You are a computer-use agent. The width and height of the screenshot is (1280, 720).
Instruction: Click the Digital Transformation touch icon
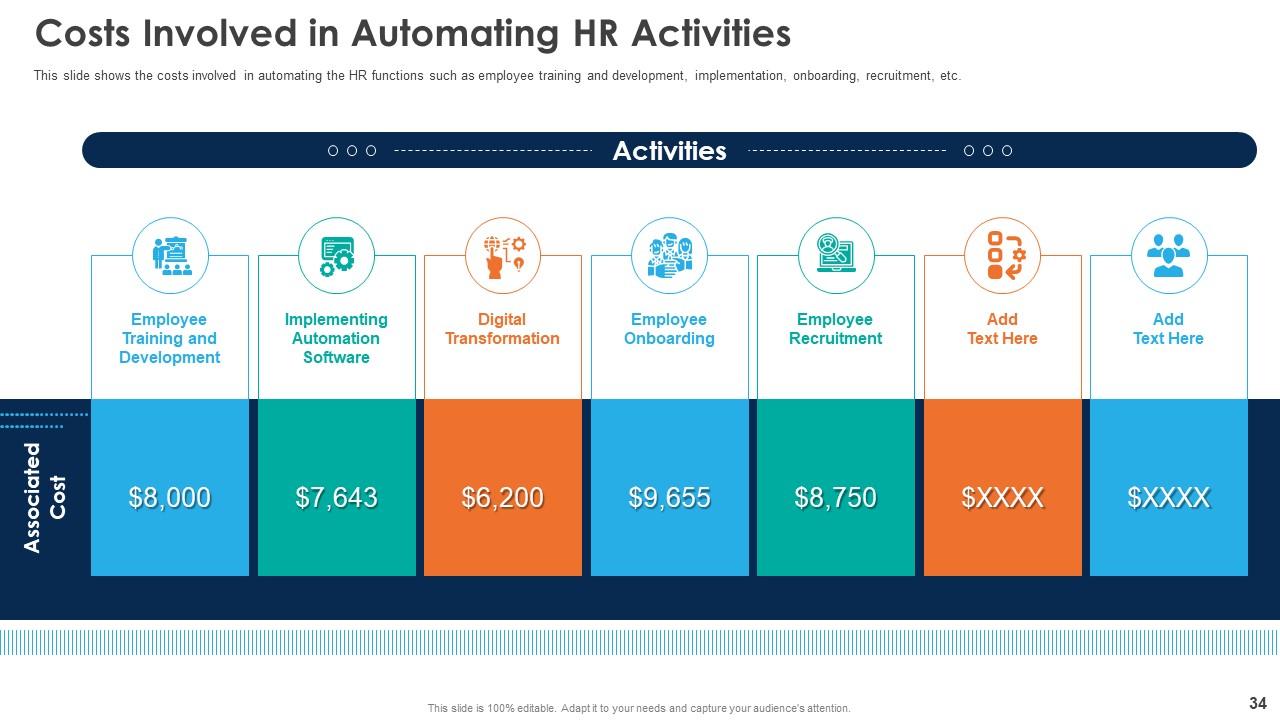(503, 255)
